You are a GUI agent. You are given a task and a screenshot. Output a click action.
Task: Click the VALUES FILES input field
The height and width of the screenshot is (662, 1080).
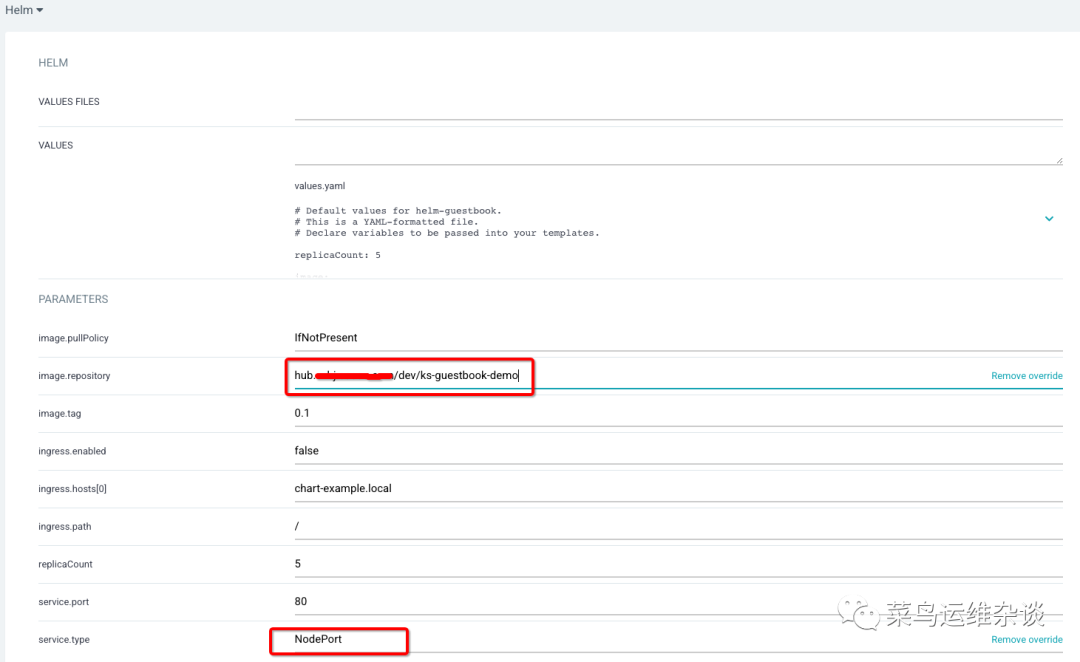(x=678, y=107)
